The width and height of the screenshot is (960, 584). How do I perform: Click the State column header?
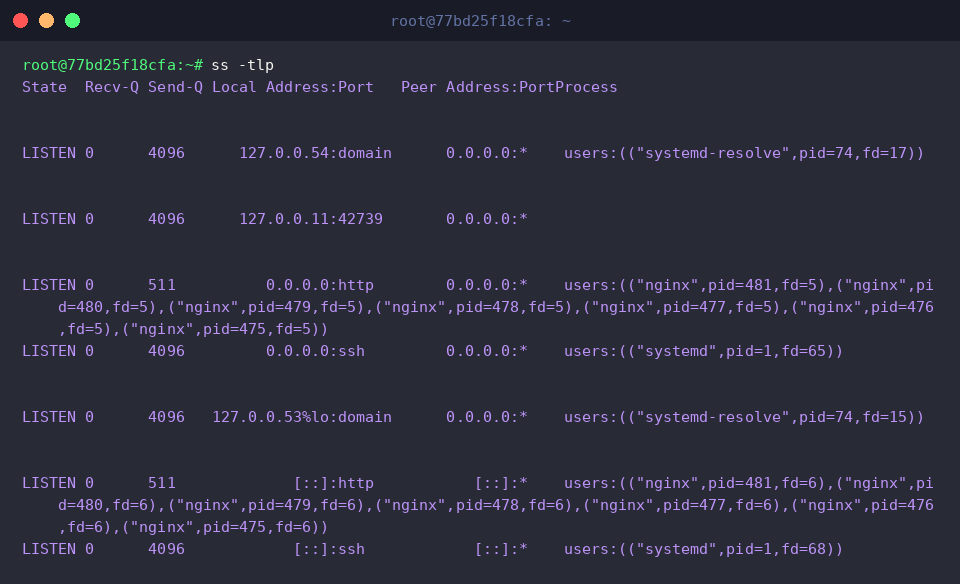(x=45, y=87)
